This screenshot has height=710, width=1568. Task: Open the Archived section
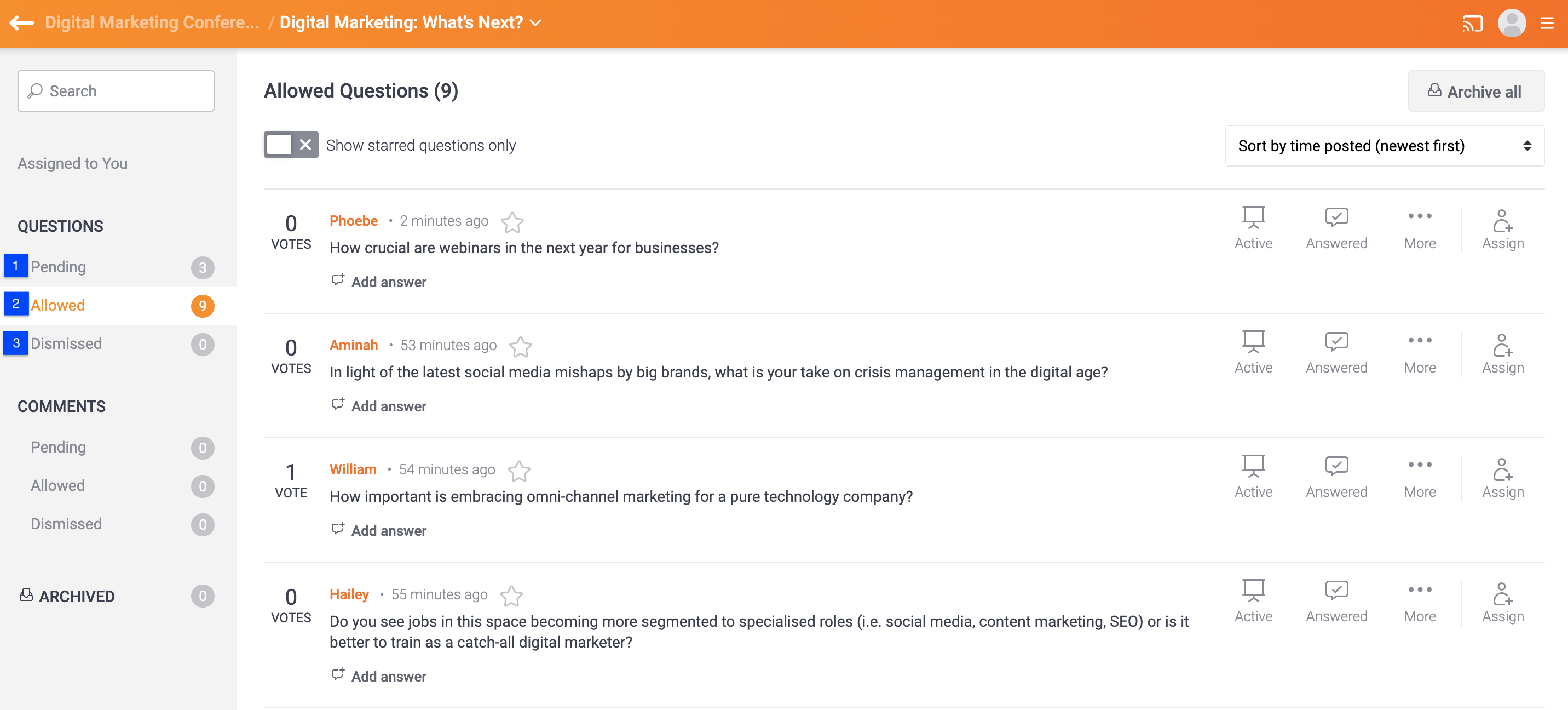coord(76,596)
